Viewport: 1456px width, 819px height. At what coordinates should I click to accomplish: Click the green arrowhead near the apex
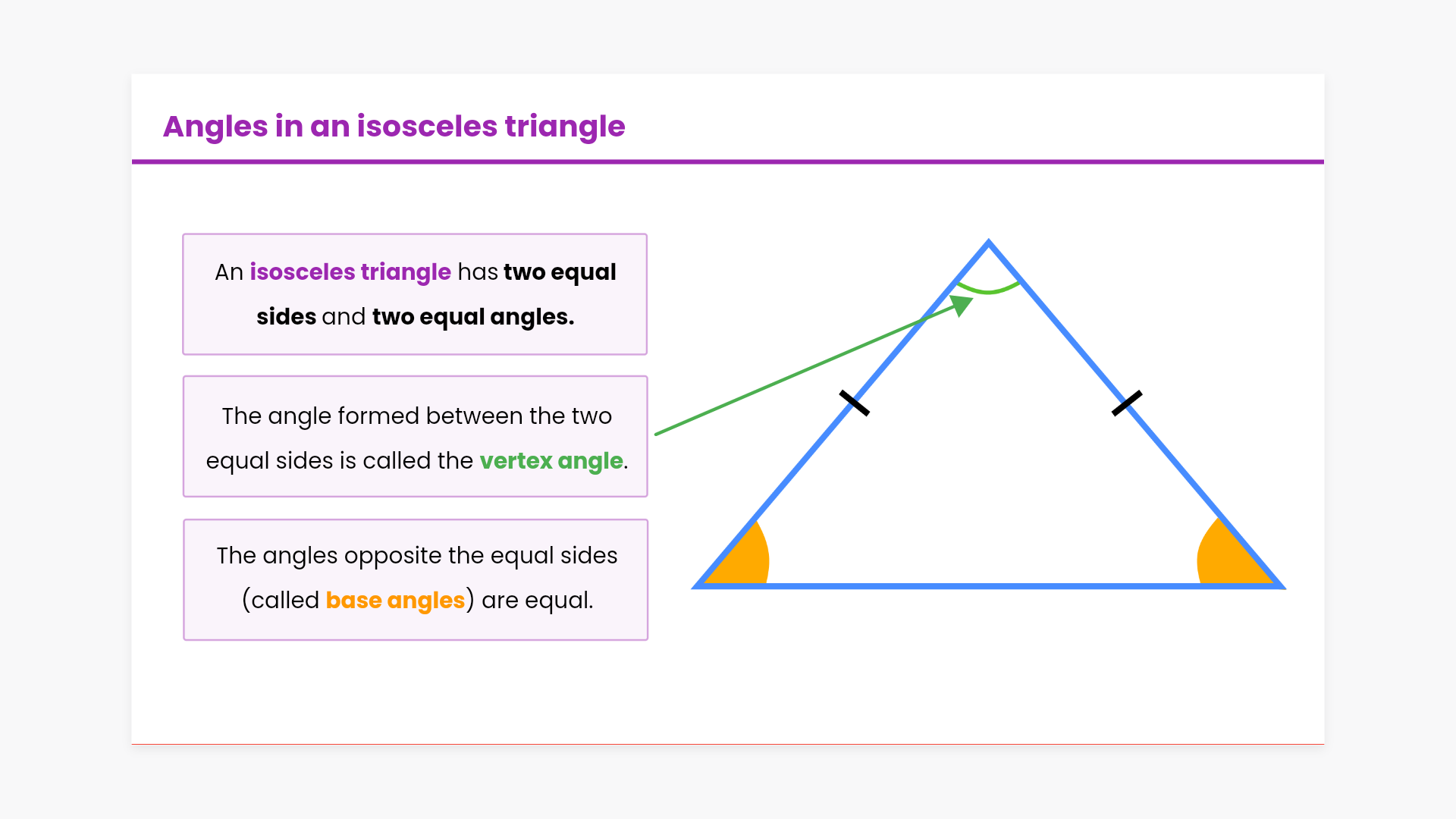click(962, 305)
